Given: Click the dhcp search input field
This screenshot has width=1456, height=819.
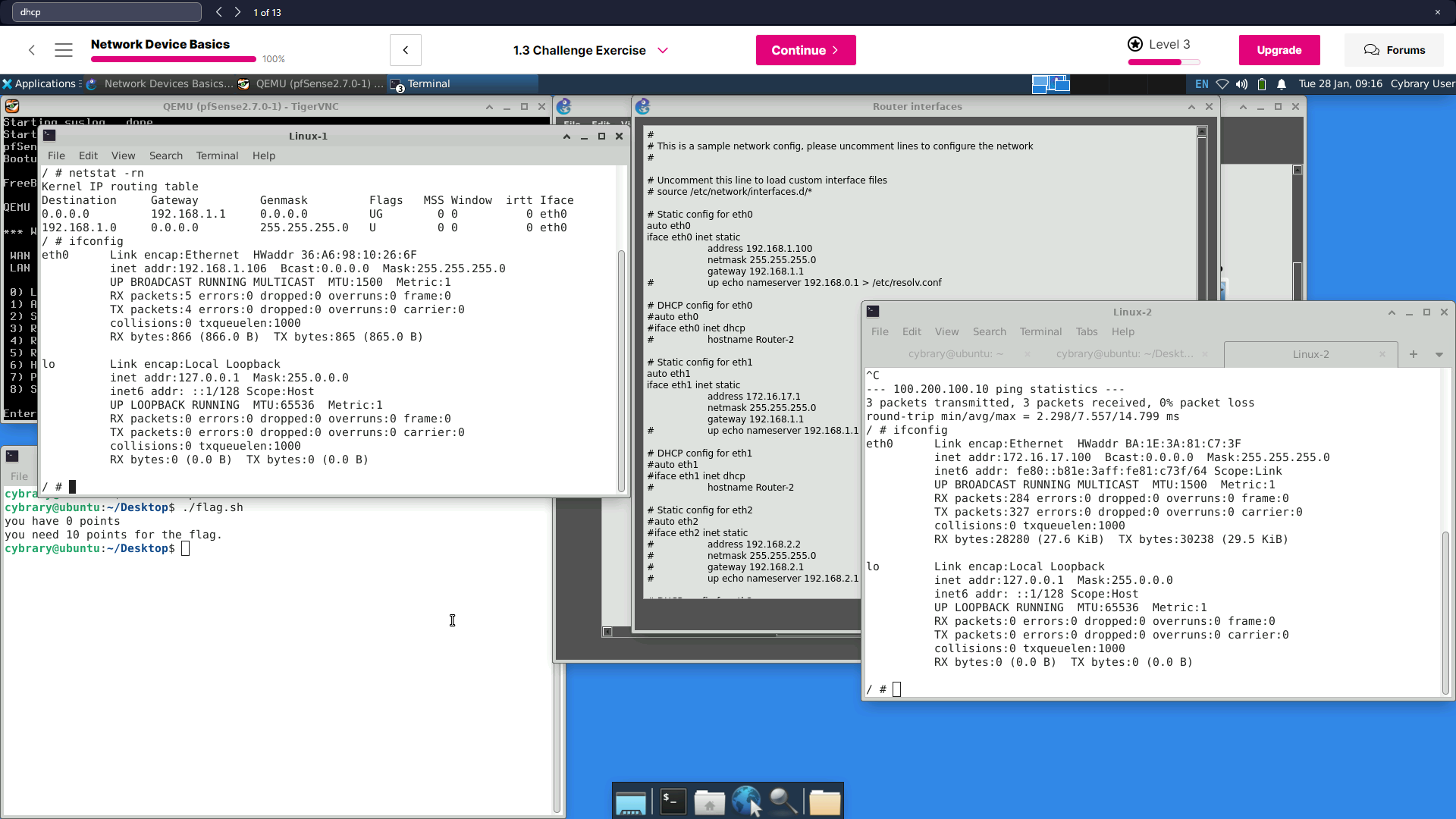Looking at the screenshot, I should pyautogui.click(x=106, y=12).
